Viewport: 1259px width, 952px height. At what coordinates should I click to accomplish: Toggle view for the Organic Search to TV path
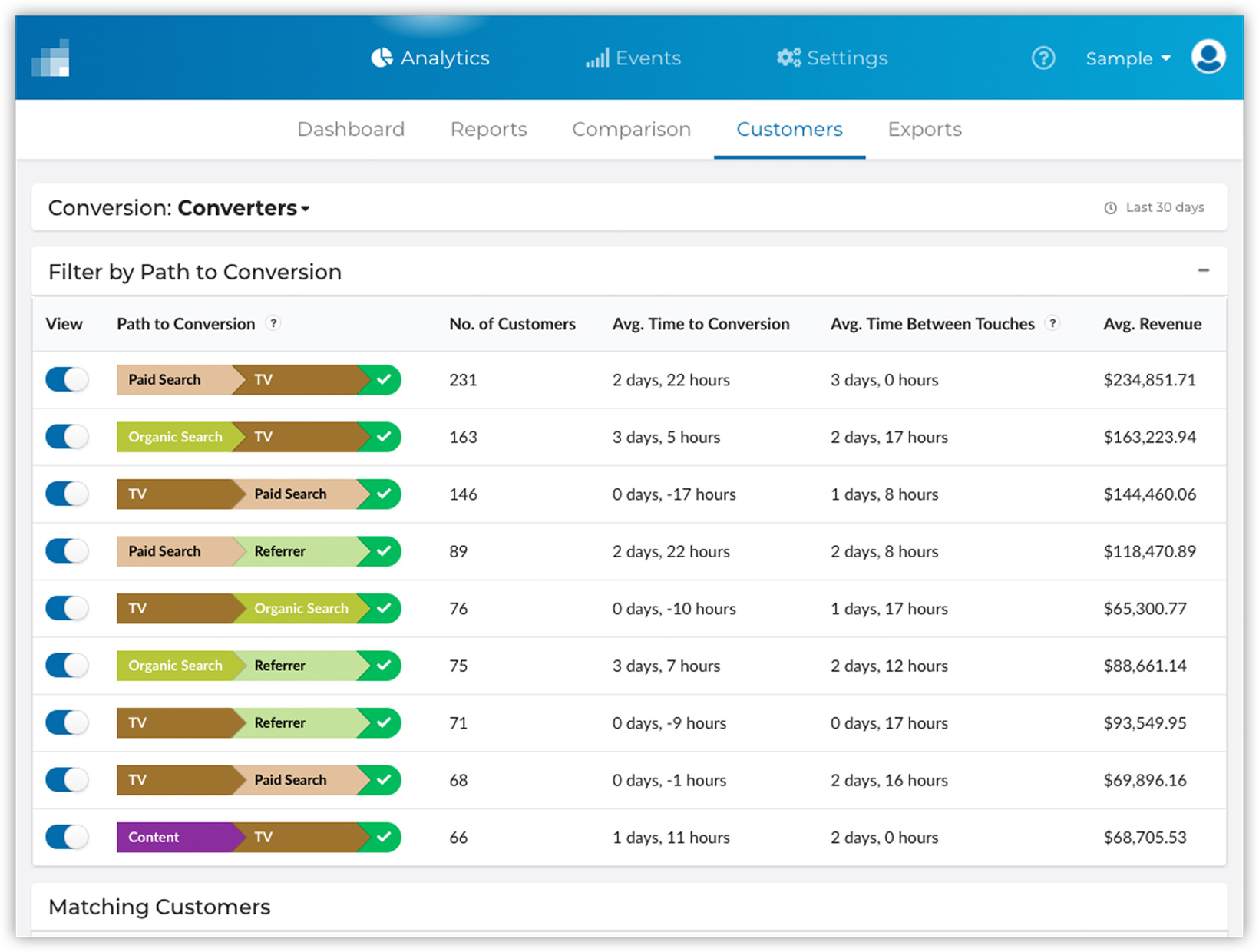tap(67, 437)
